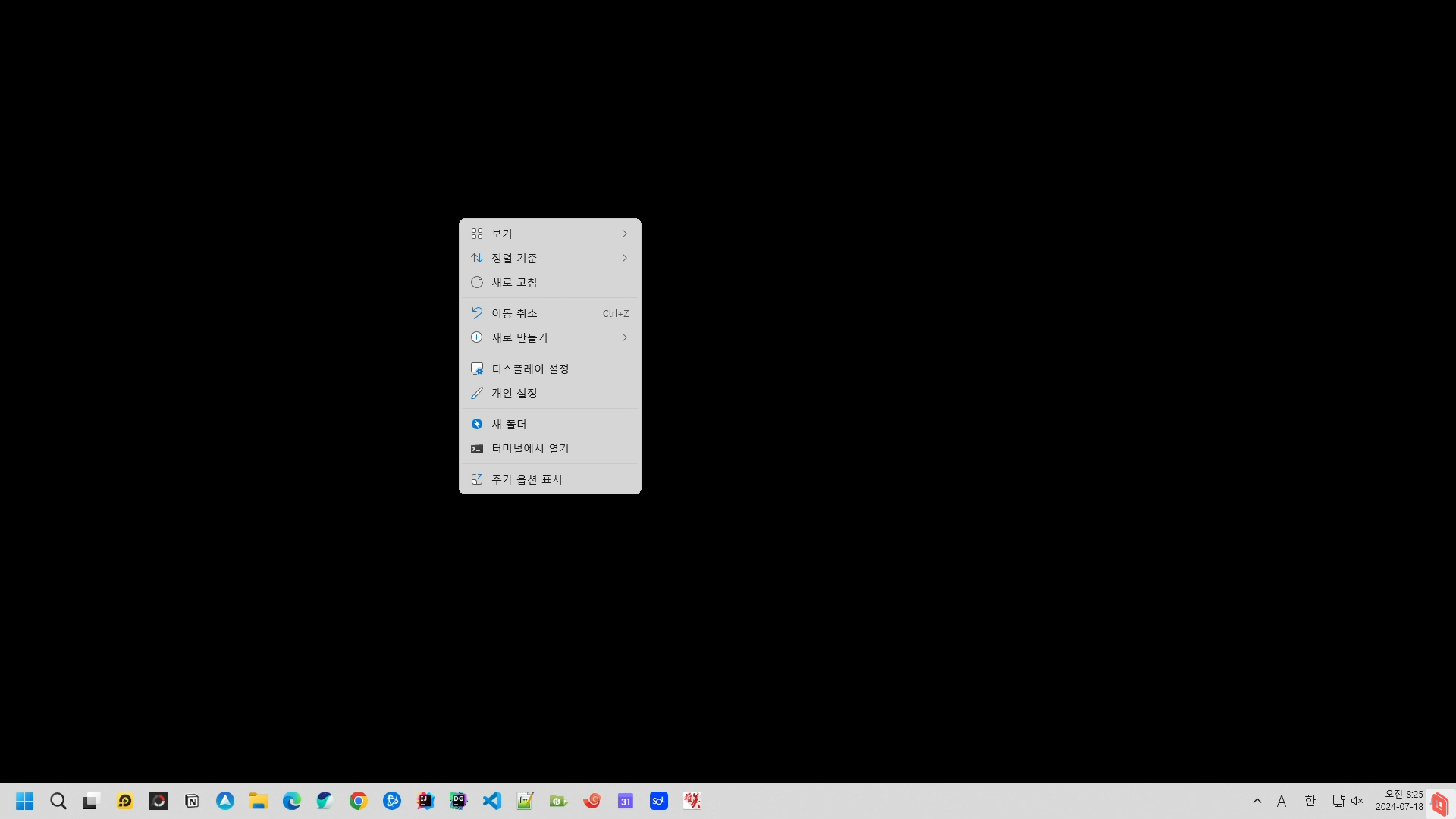Launch Notion from the taskbar
The width and height of the screenshot is (1456, 819).
coord(192,801)
